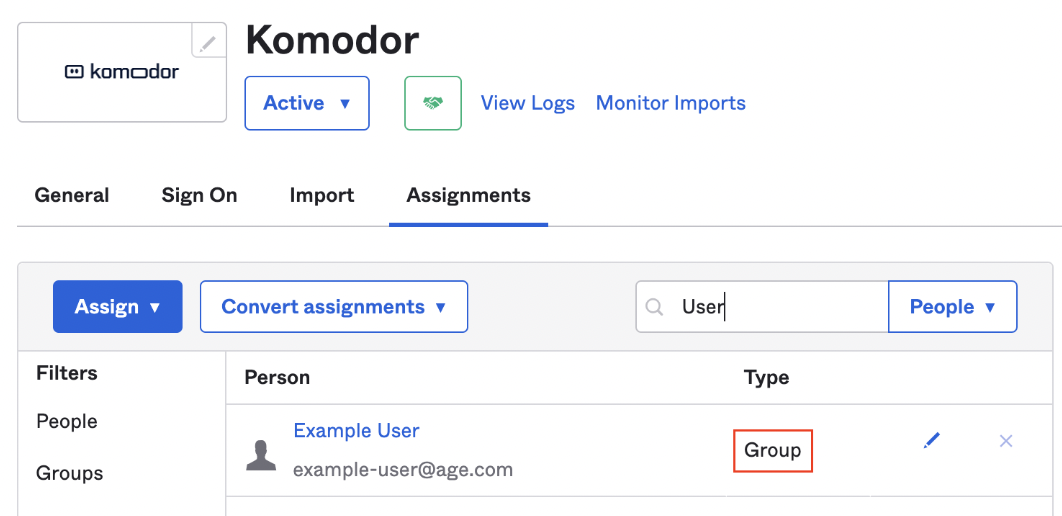Open the Import tab
1062x516 pixels.
click(322, 196)
